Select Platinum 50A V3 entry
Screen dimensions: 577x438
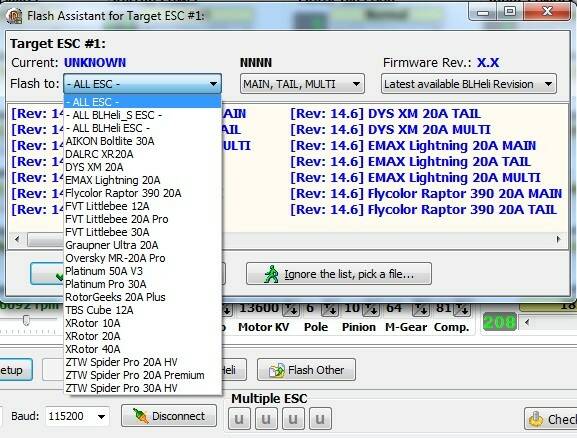click(x=142, y=271)
